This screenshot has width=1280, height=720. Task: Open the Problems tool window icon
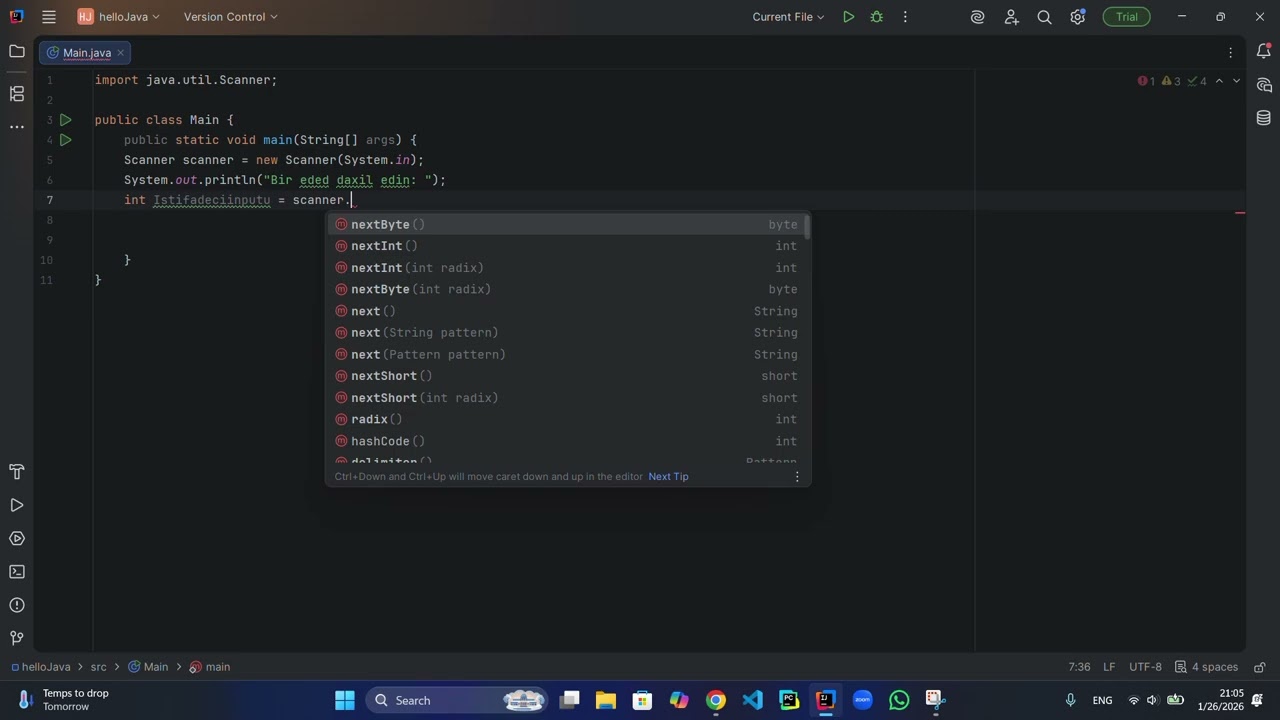(17, 605)
